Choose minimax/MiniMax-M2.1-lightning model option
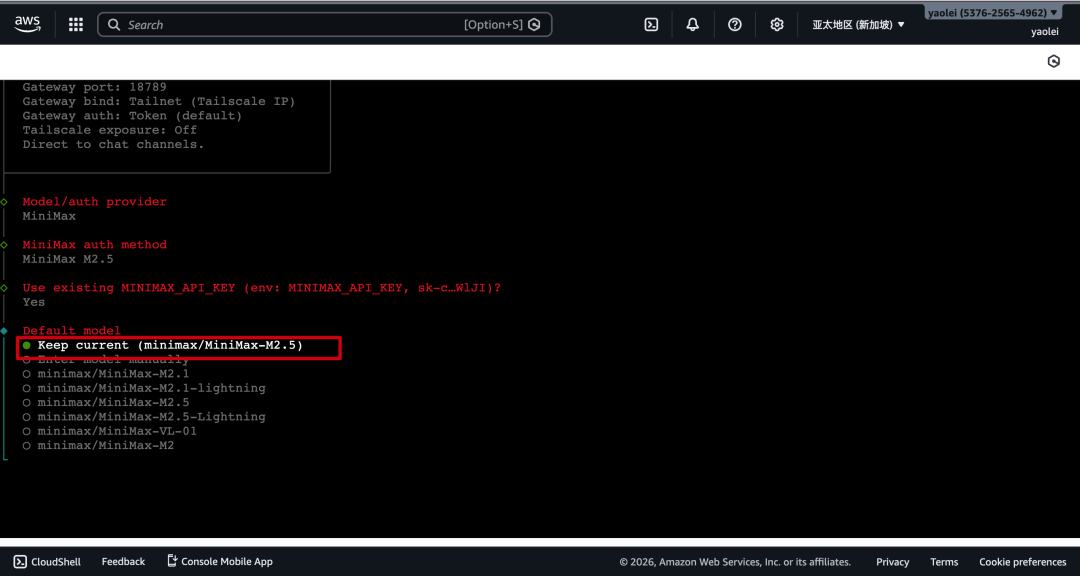Screen dimensions: 1080x576 [151, 388]
